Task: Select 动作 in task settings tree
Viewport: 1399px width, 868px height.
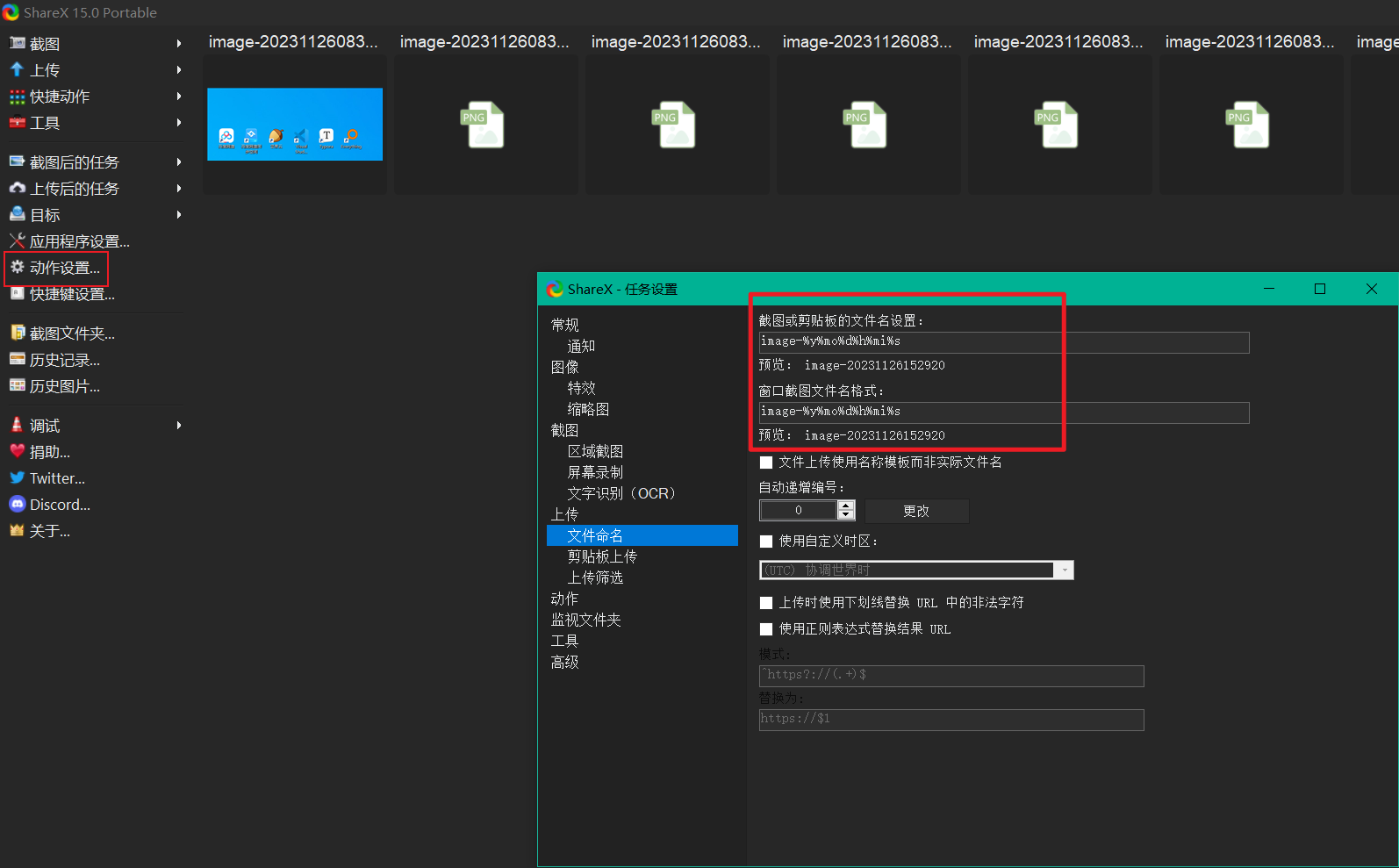Action: (565, 599)
